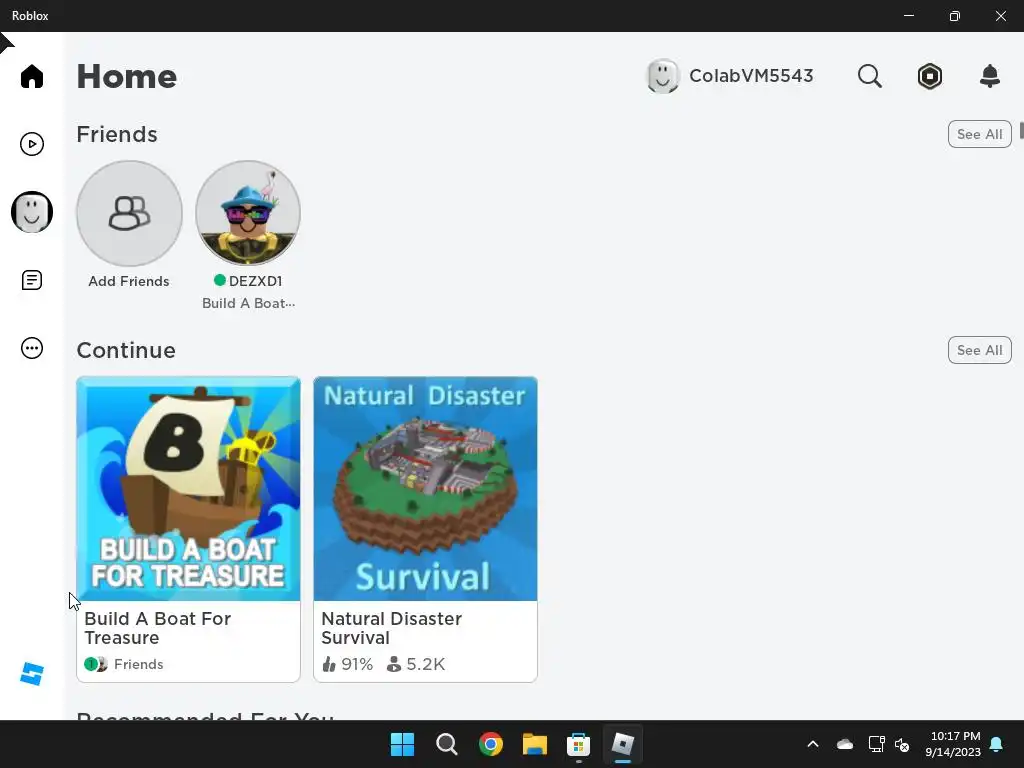The height and width of the screenshot is (768, 1024).
Task: Click OneDrive cloud tray icon
Action: pos(844,744)
